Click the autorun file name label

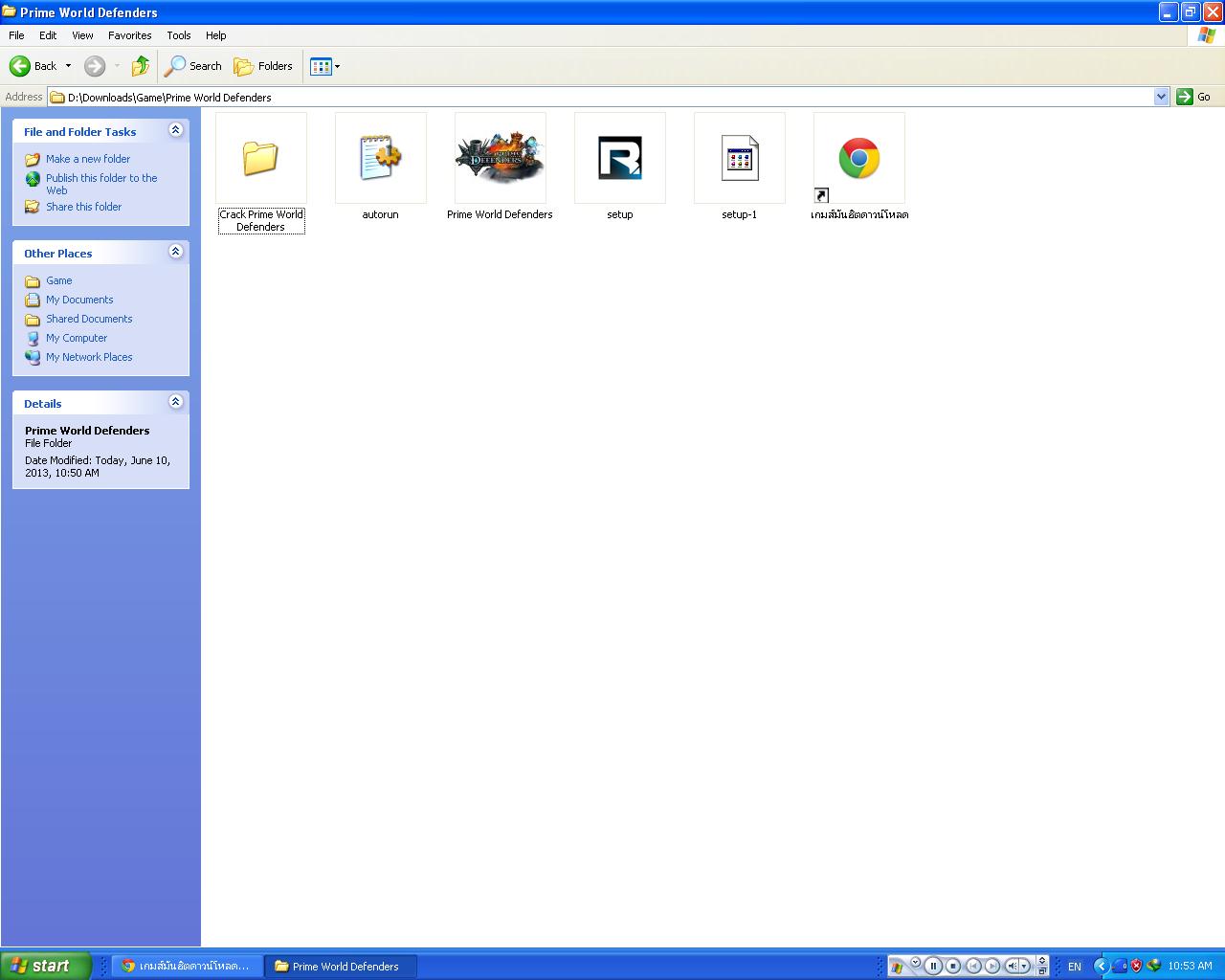380,214
